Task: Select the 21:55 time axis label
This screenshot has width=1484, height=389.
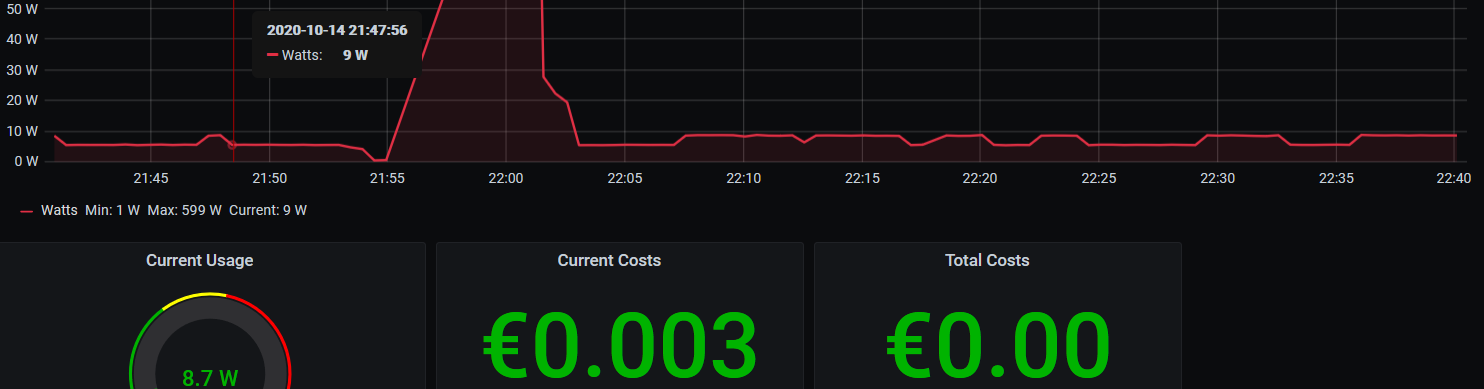Action: (387, 178)
